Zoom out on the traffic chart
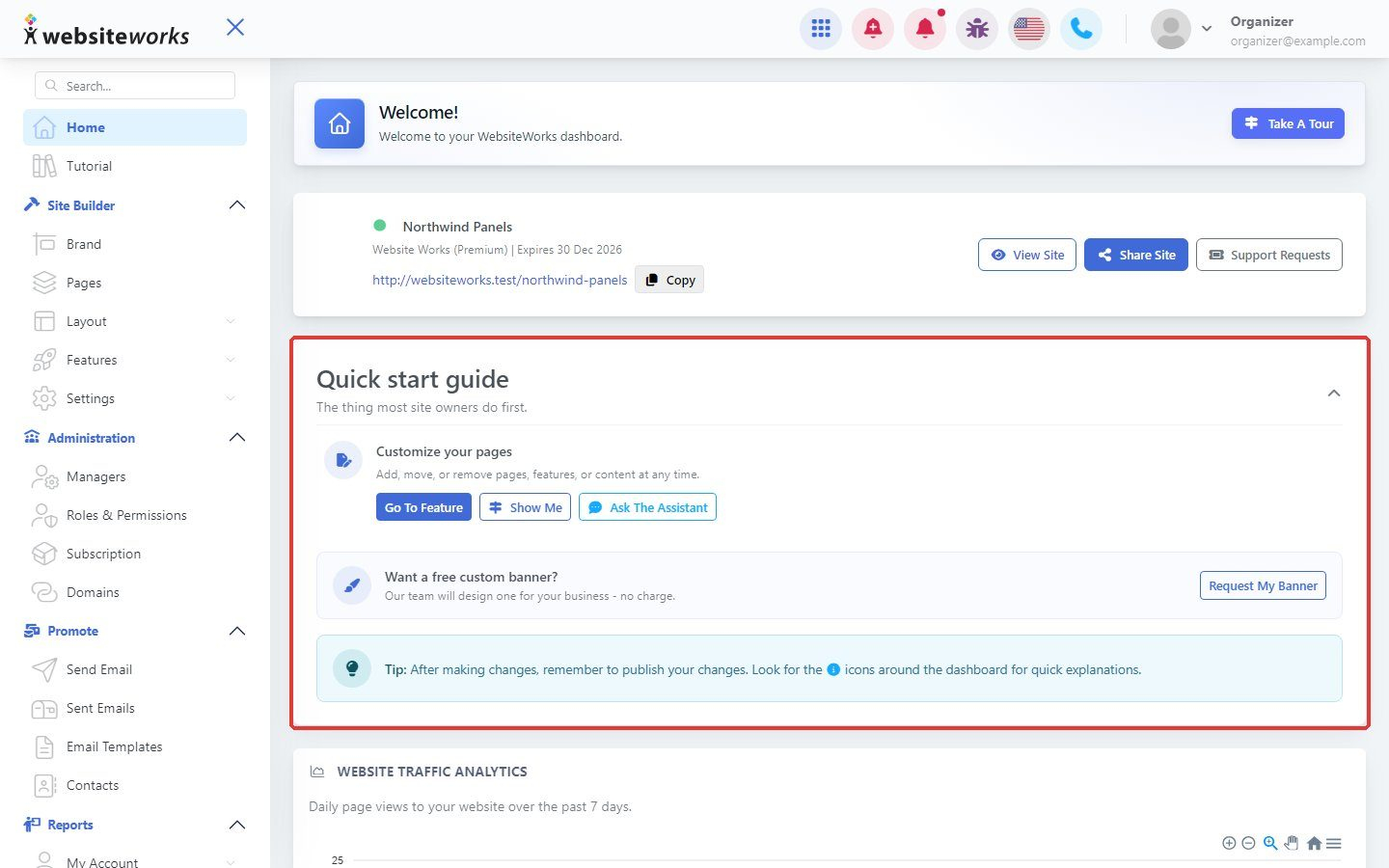1389x868 pixels. pyautogui.click(x=1248, y=843)
